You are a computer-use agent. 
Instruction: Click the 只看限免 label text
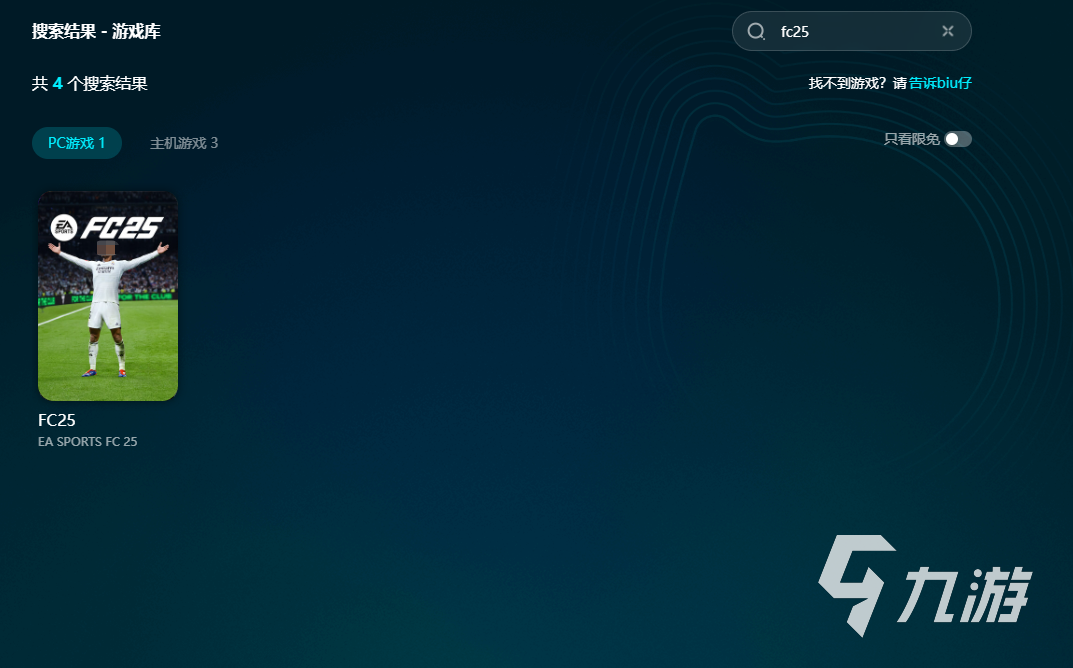pyautogui.click(x=911, y=139)
